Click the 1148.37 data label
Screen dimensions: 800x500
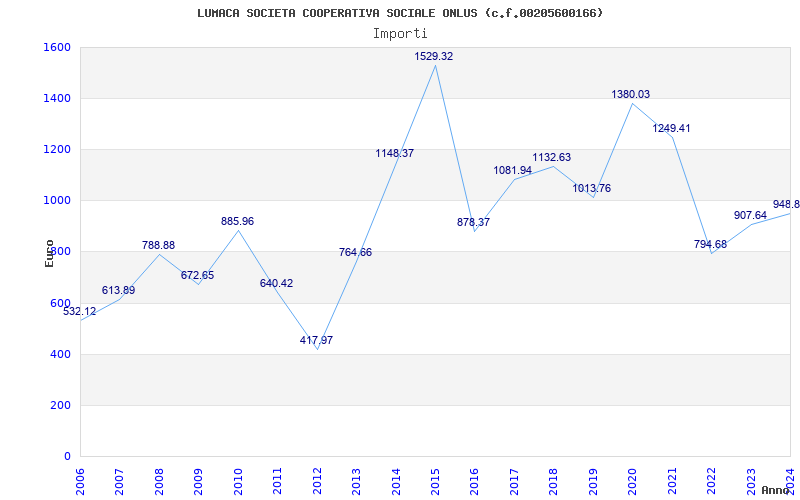pyautogui.click(x=395, y=154)
